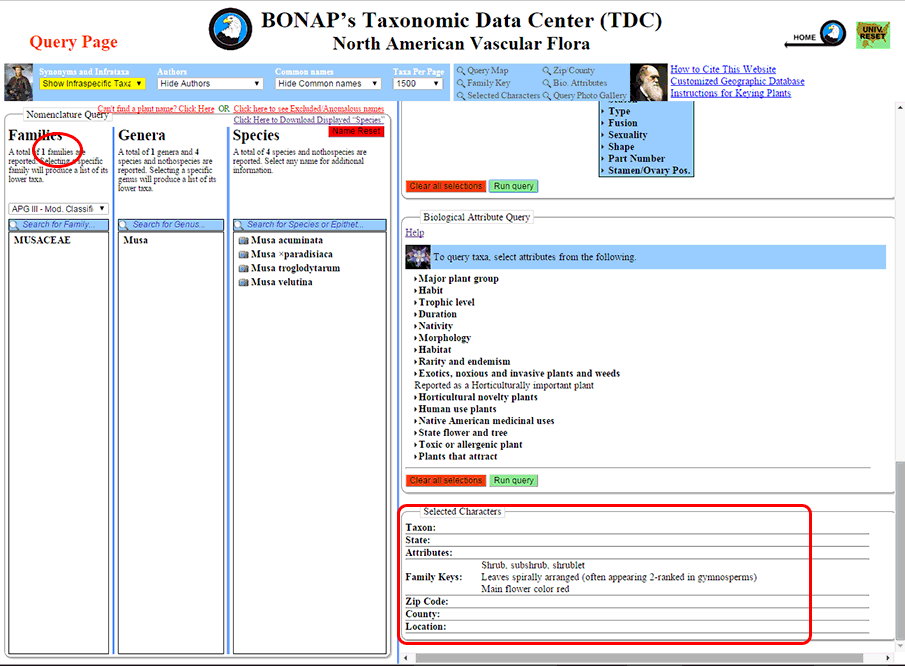Download Displayed Species link
905x666 pixels.
click(x=309, y=120)
